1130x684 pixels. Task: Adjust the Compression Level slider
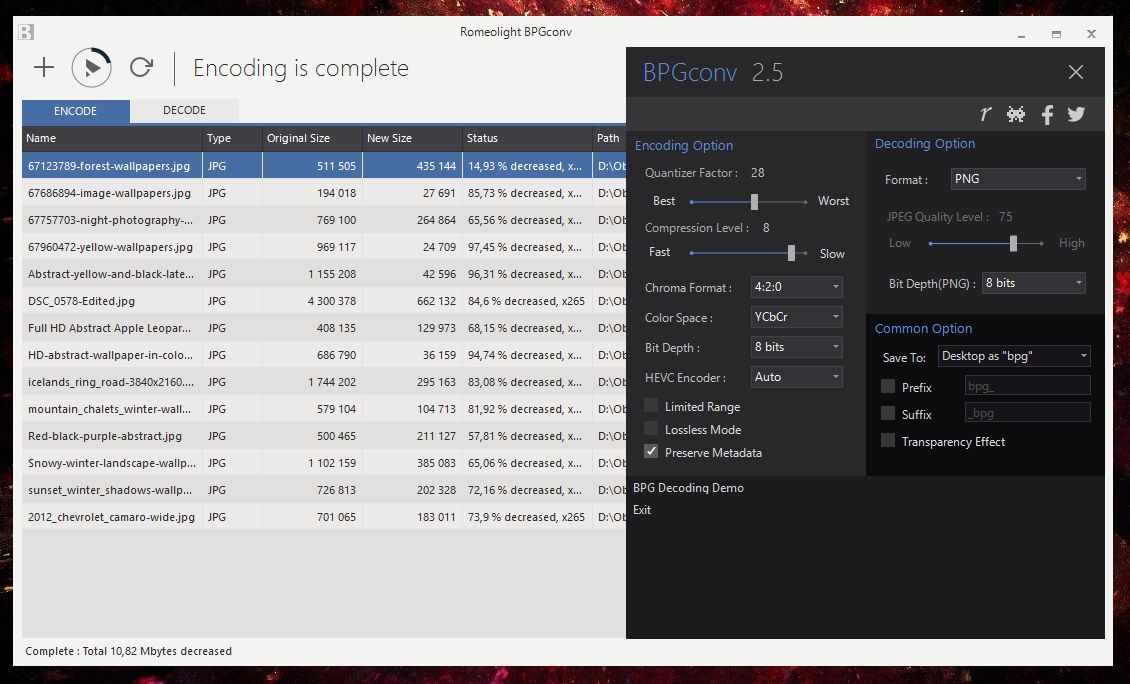791,253
